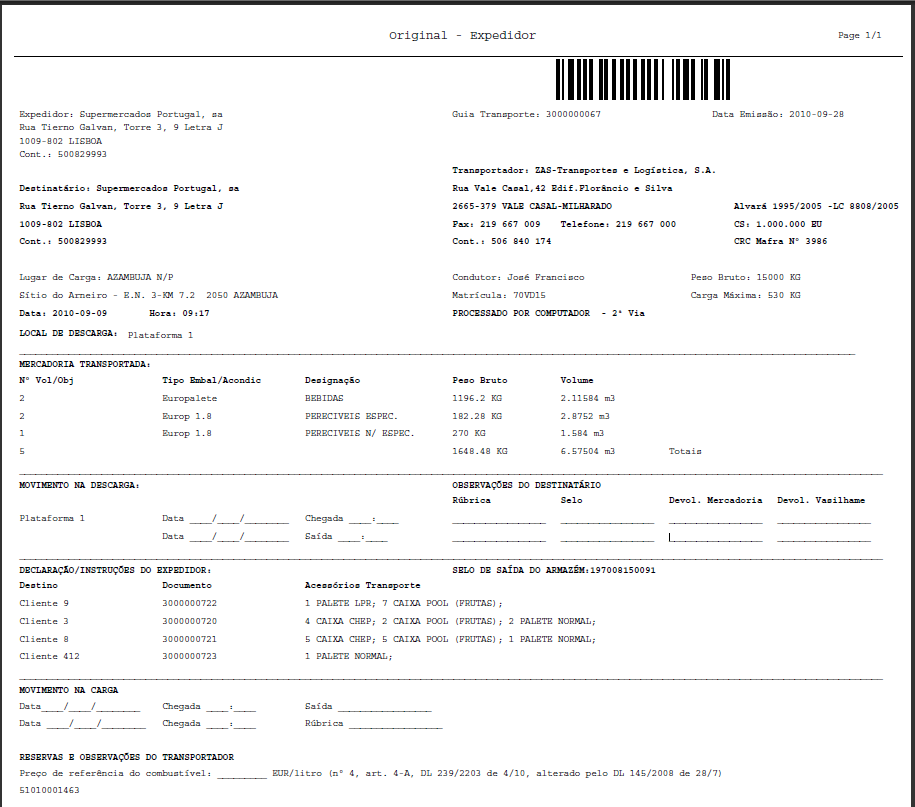
Task: Click the address "Rua Vale Casal,42 Edif.Florâncio e Silva"
Action: pyautogui.click(x=562, y=188)
